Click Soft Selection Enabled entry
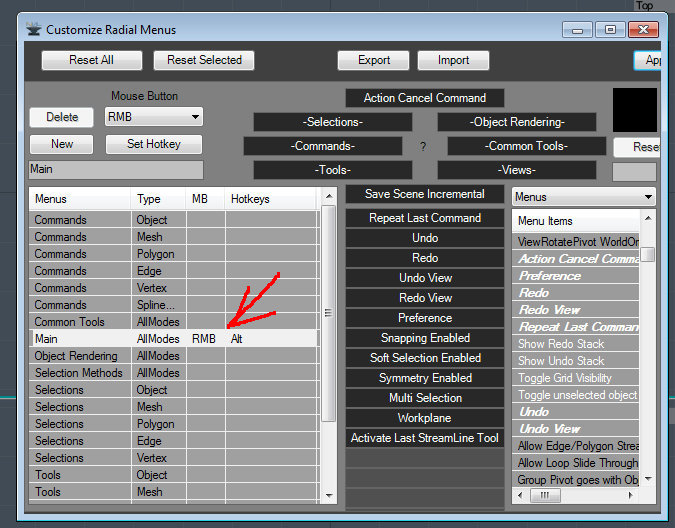This screenshot has height=528, width=675. (425, 358)
